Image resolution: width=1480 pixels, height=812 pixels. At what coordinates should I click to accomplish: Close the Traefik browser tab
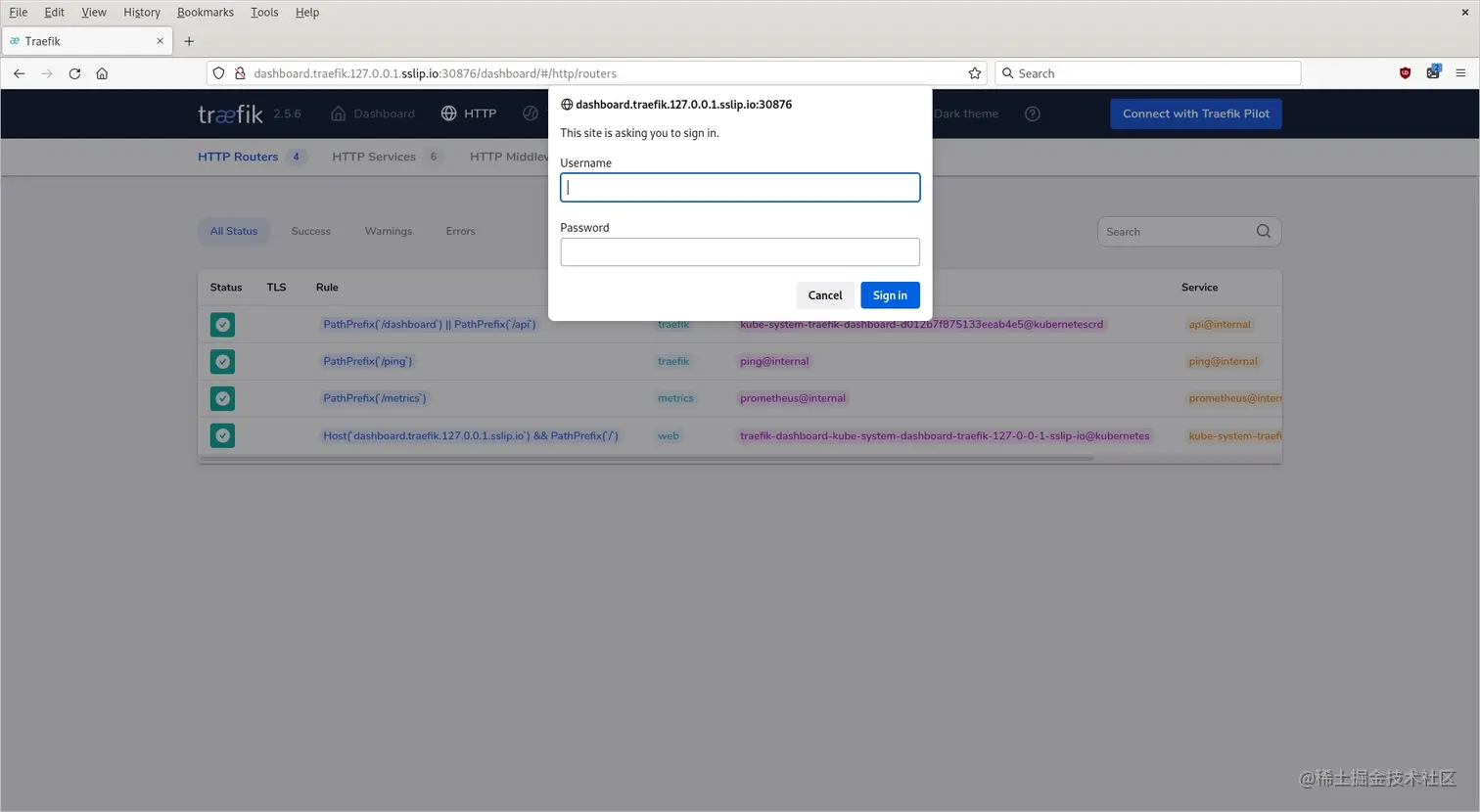click(x=160, y=41)
